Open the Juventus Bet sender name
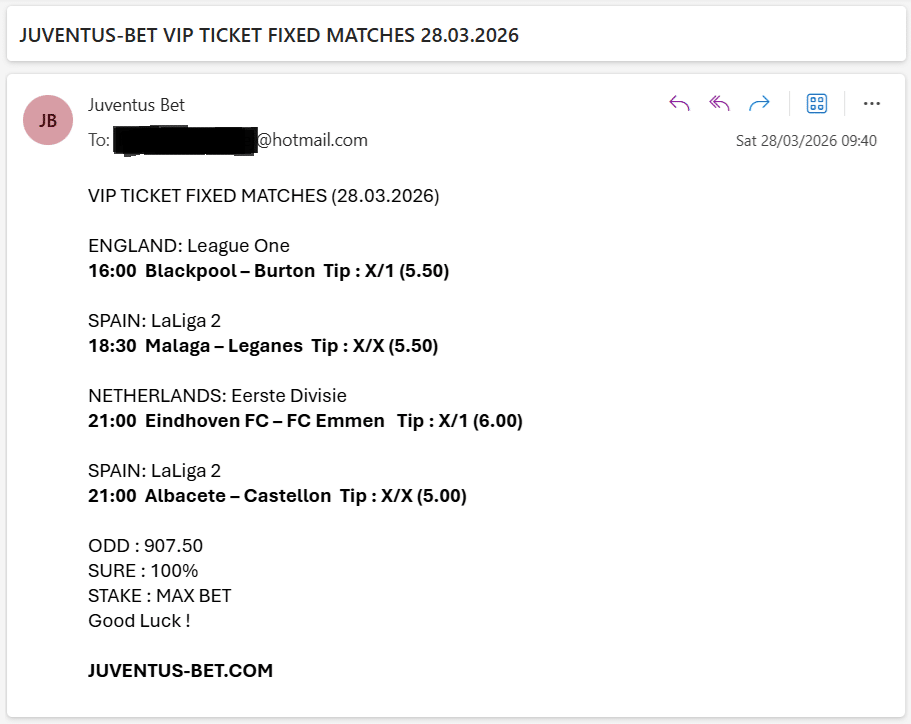Screen dimensions: 911x724 pos(136,105)
